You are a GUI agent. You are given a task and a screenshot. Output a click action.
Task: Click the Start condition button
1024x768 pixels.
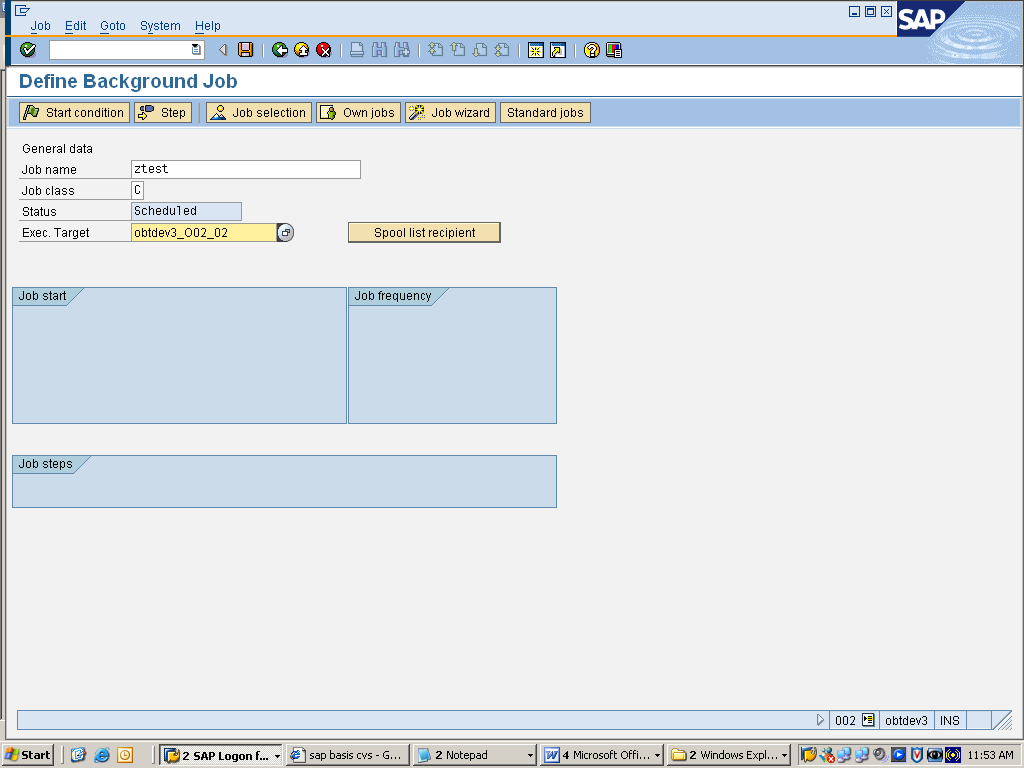73,112
